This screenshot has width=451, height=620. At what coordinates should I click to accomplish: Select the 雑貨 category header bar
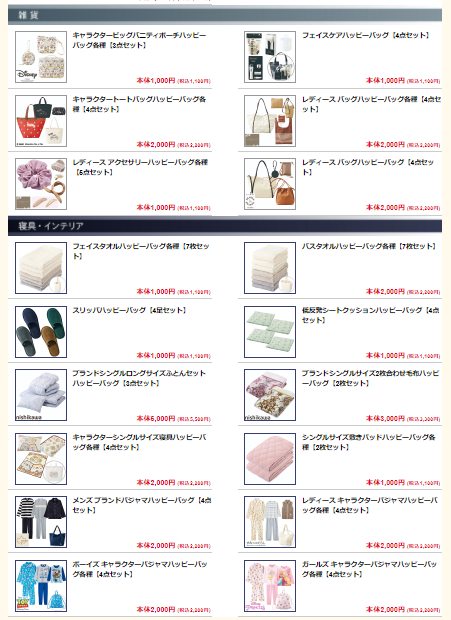pos(225,15)
